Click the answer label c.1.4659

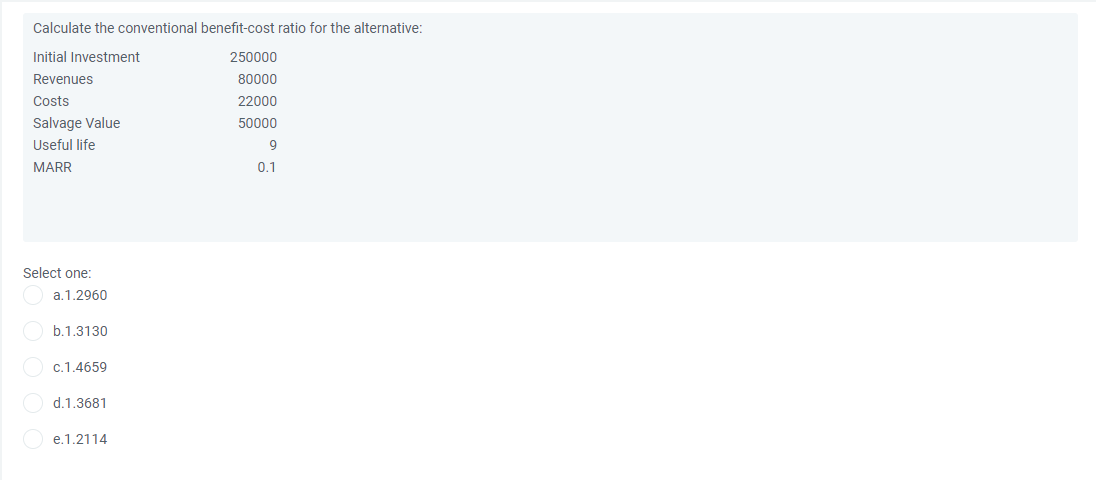80,367
